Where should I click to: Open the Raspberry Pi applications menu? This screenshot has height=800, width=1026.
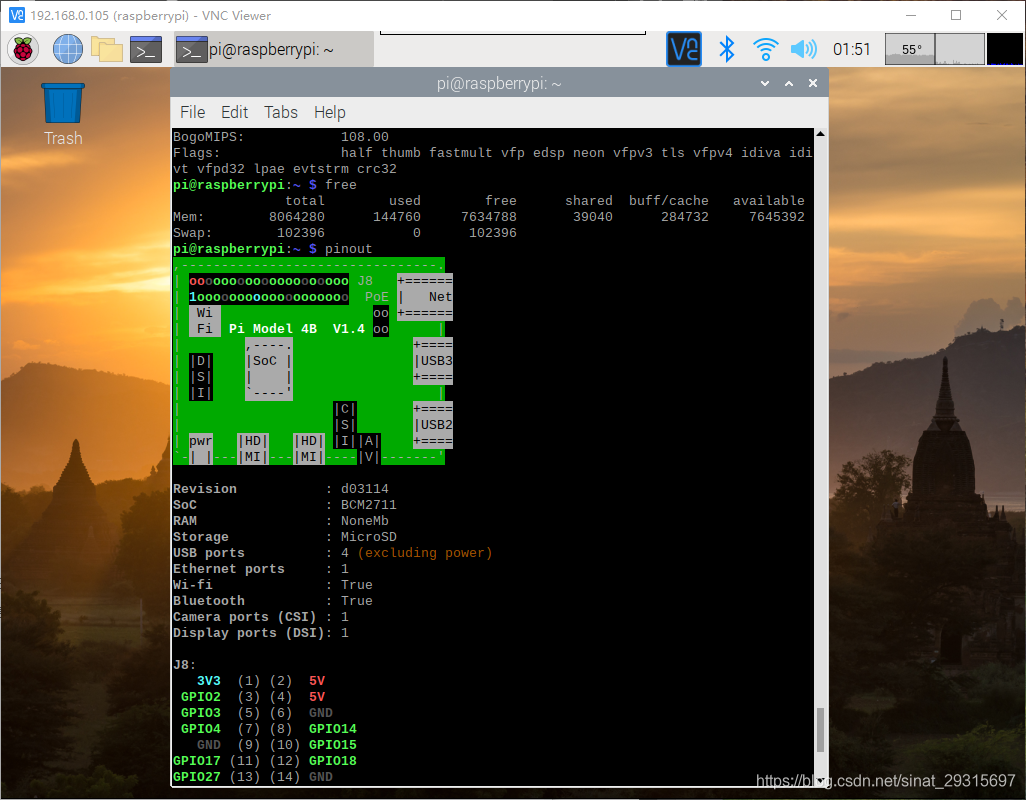click(23, 49)
